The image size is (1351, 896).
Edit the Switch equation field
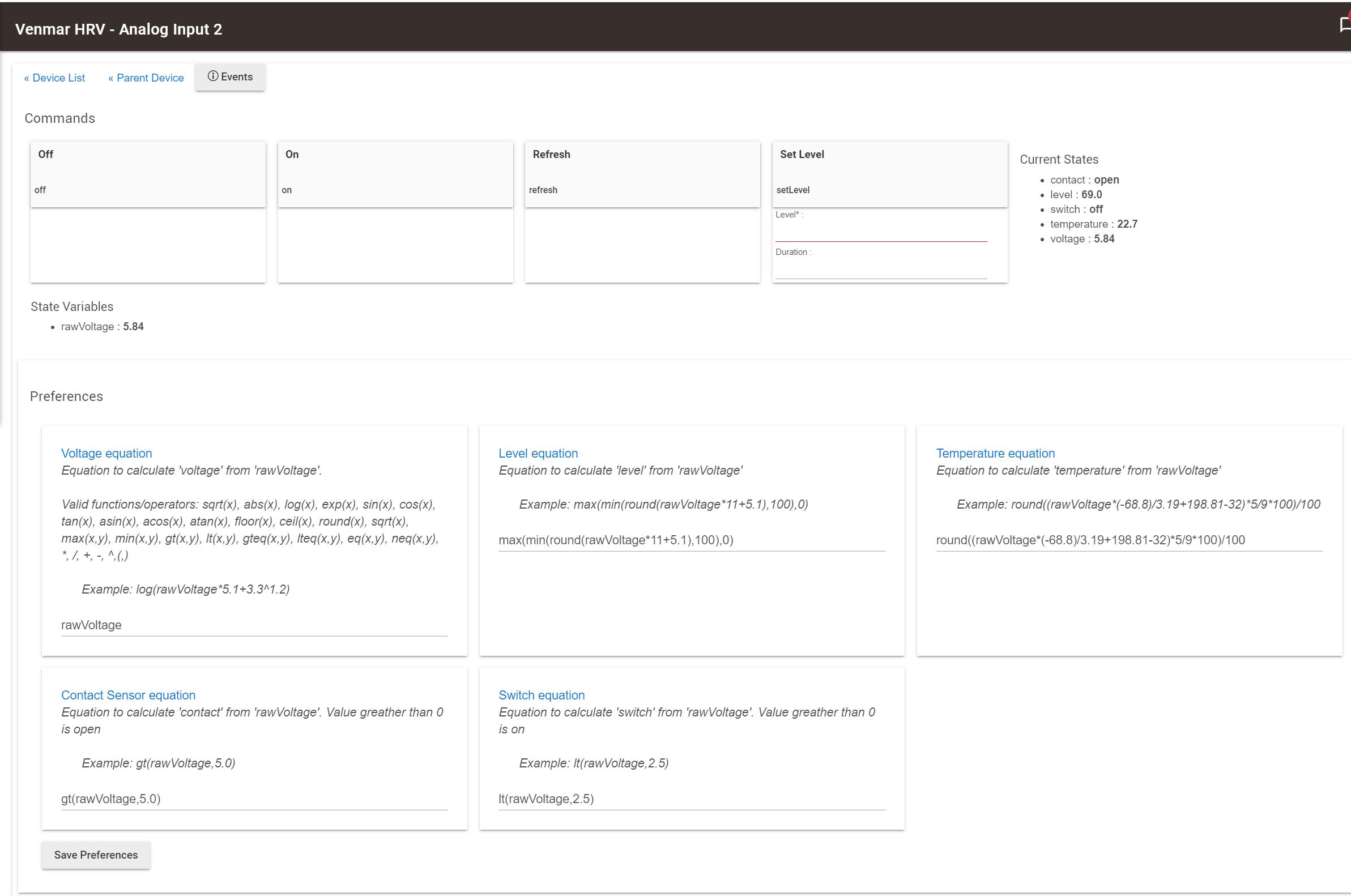pyautogui.click(x=692, y=799)
